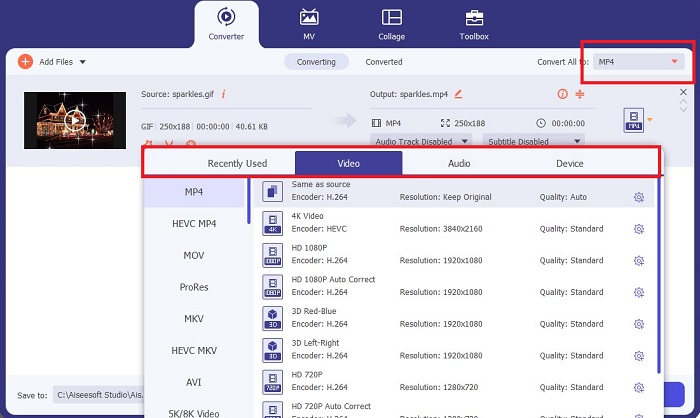Image resolution: width=700 pixels, height=418 pixels.
Task: Click the source info icon next to sparkles.gif
Action: [223, 94]
